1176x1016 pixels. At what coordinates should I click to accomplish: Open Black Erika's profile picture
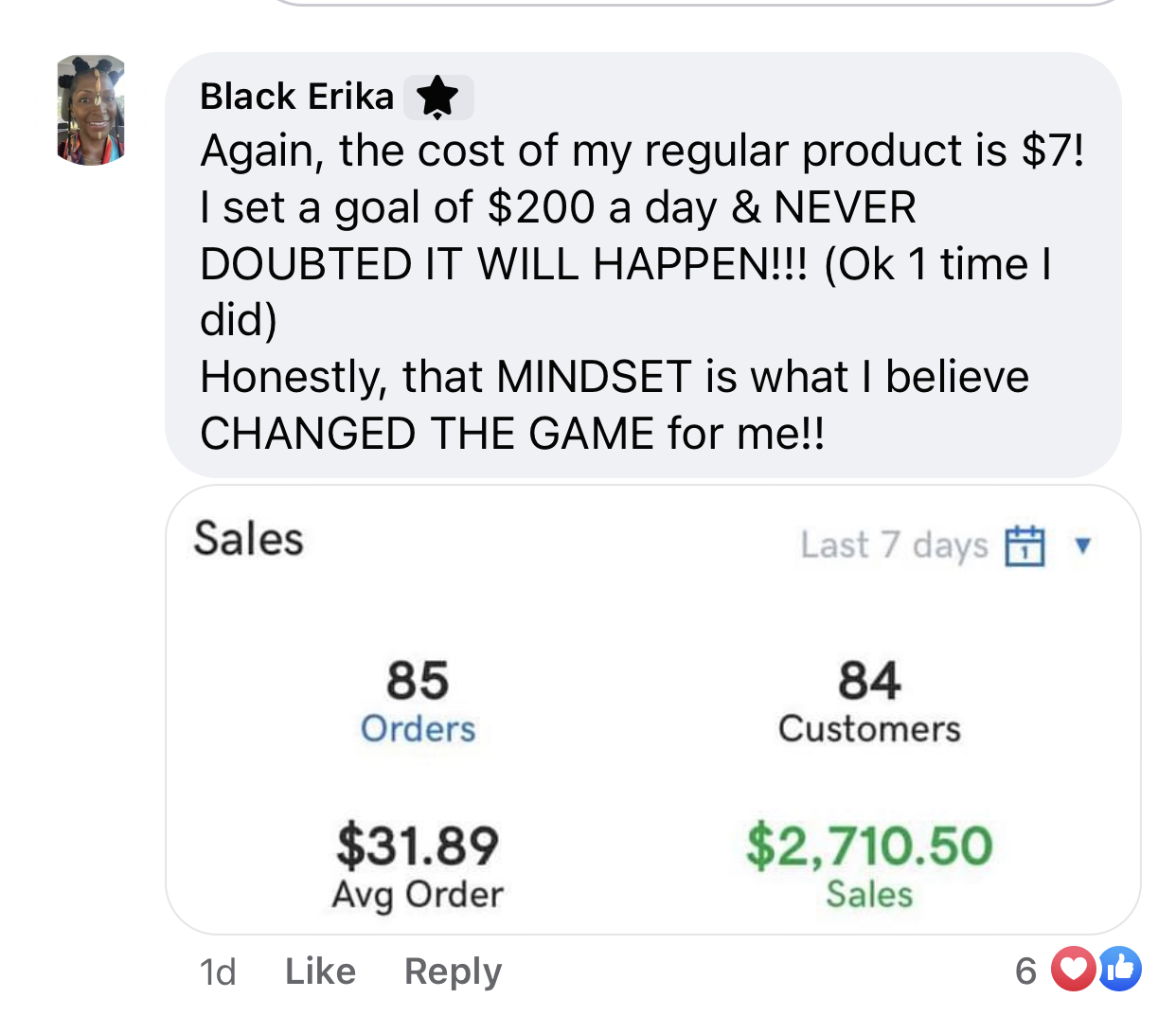(x=91, y=110)
